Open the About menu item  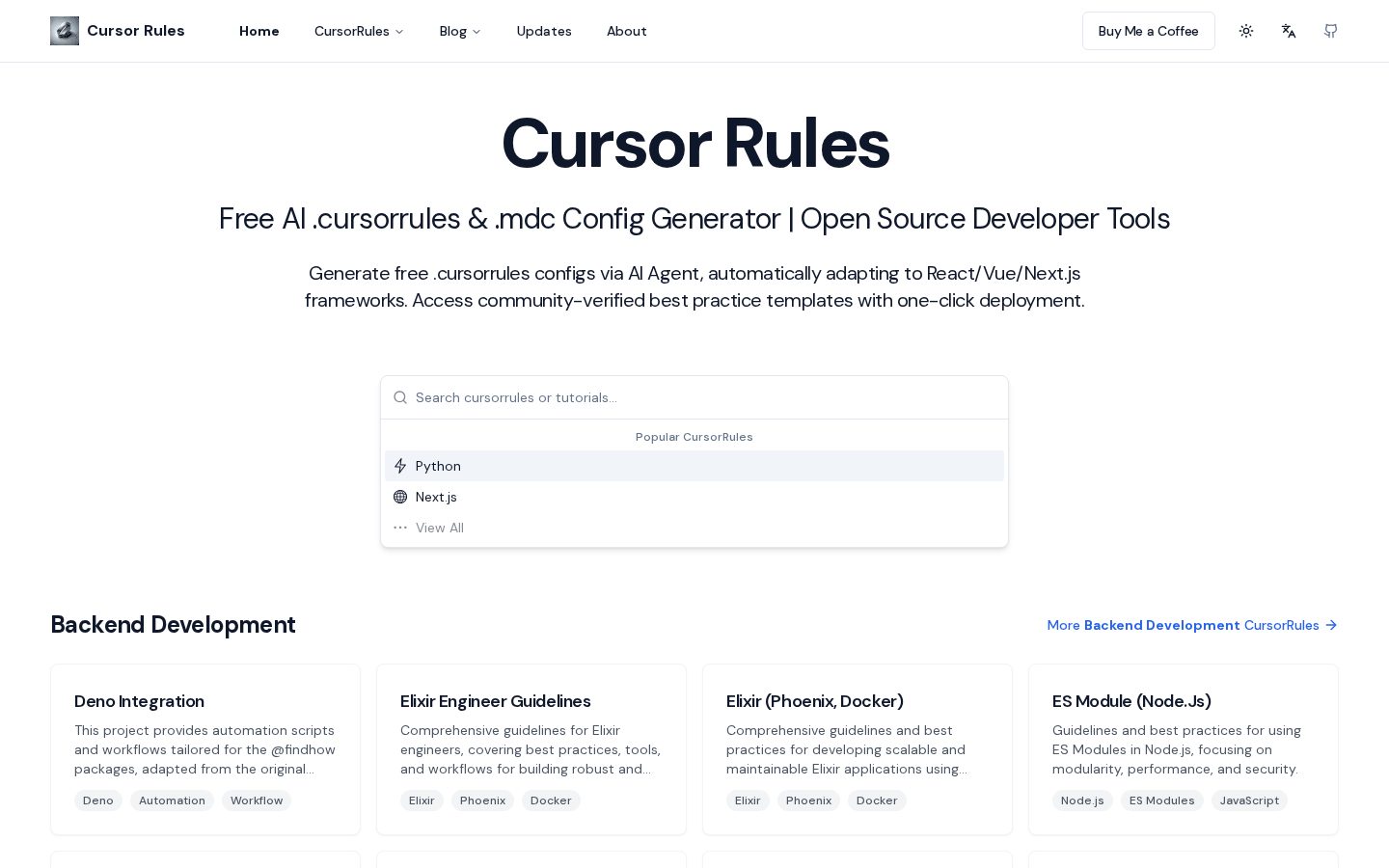[x=627, y=31]
